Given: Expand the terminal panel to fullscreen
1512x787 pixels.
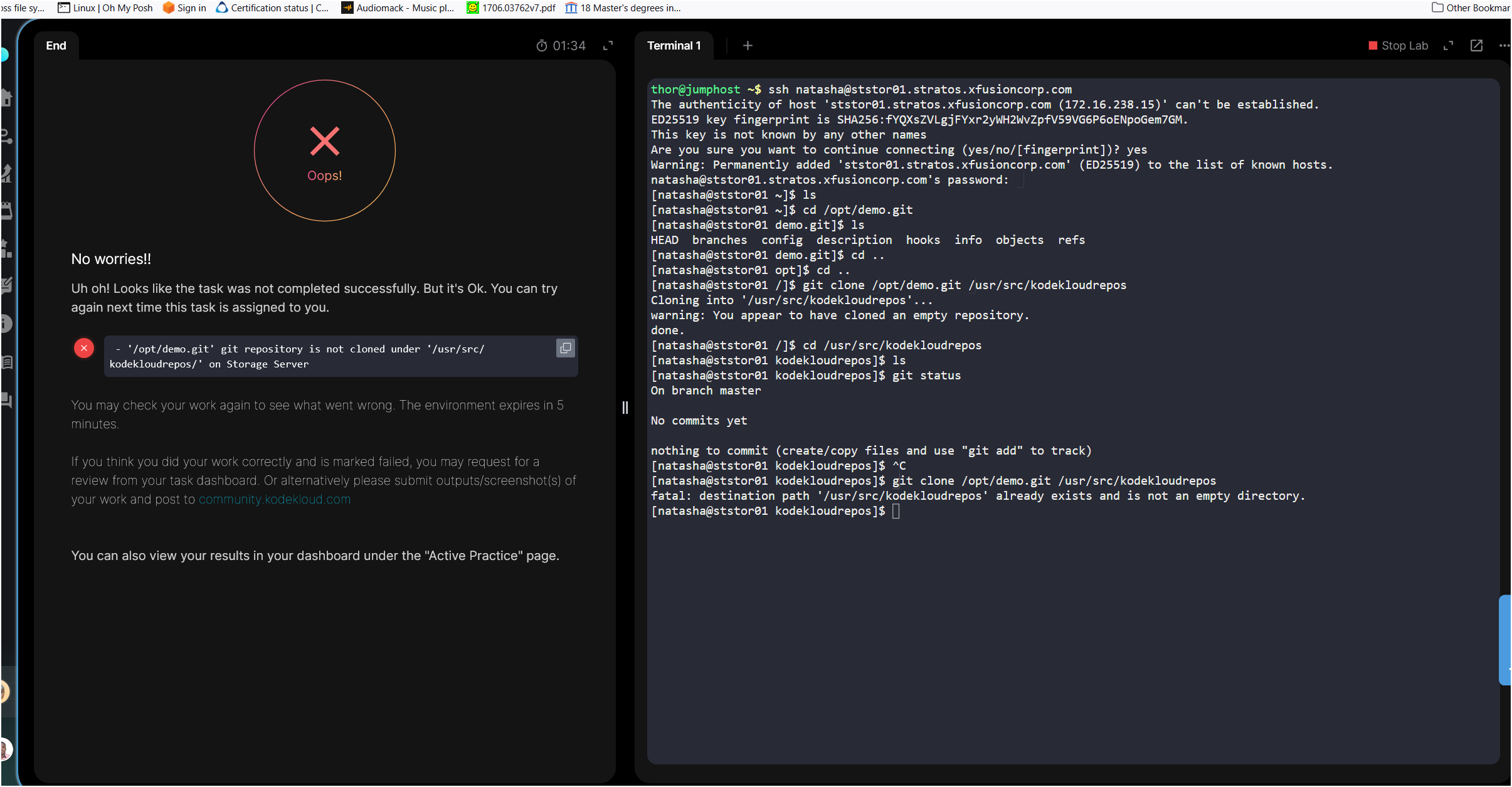Looking at the screenshot, I should point(1448,46).
